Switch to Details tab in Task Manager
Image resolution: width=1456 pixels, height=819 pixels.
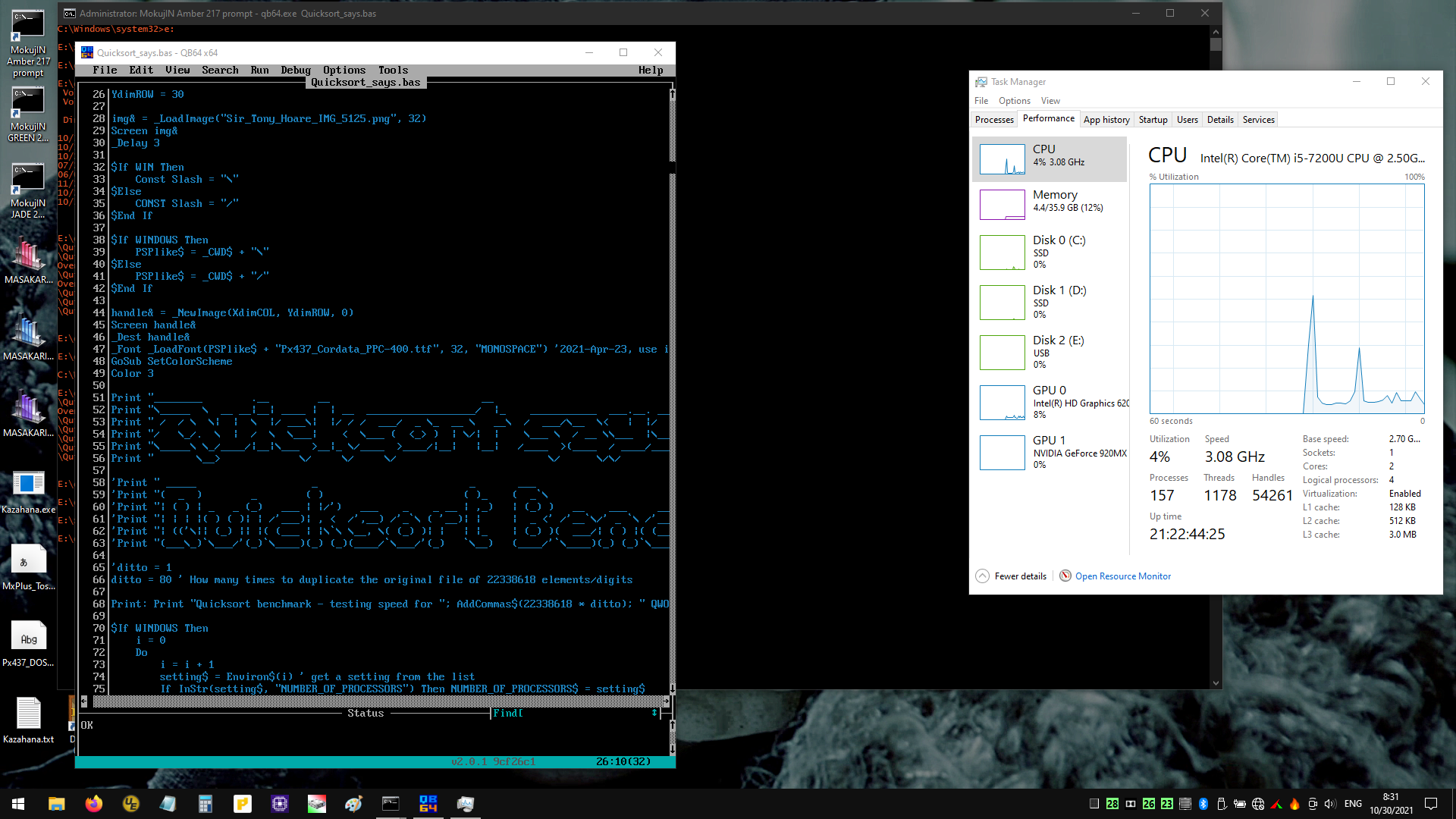[x=1220, y=120]
